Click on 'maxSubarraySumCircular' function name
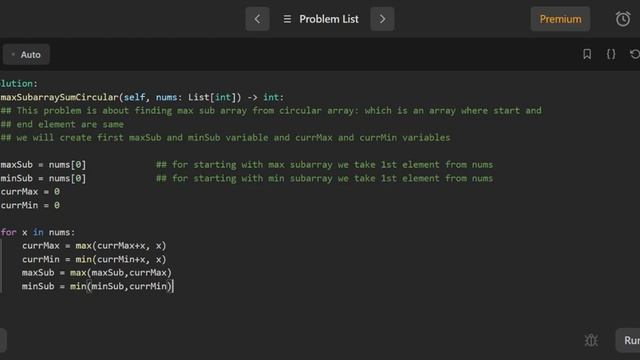Screen dimensions: 640x360 (x=60, y=97)
